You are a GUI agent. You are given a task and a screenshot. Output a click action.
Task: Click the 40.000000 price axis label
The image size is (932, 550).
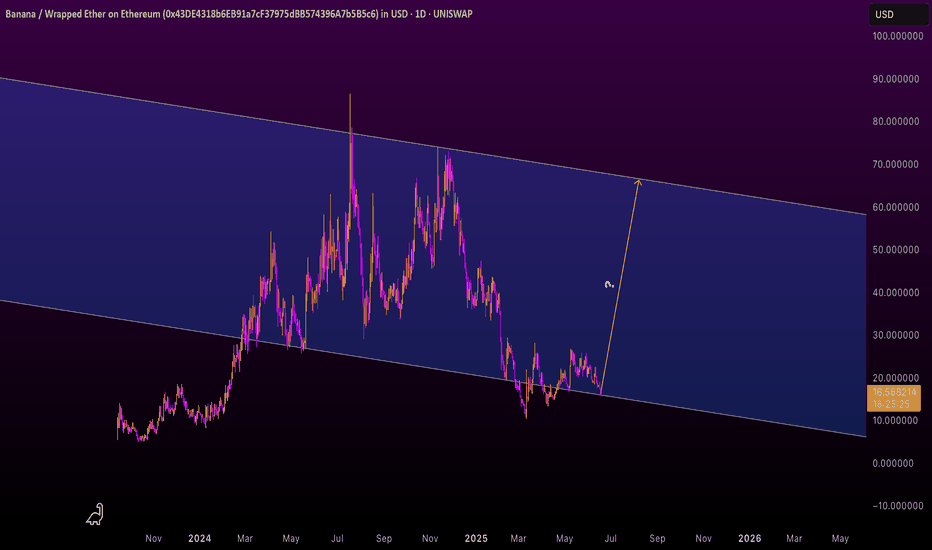point(896,293)
